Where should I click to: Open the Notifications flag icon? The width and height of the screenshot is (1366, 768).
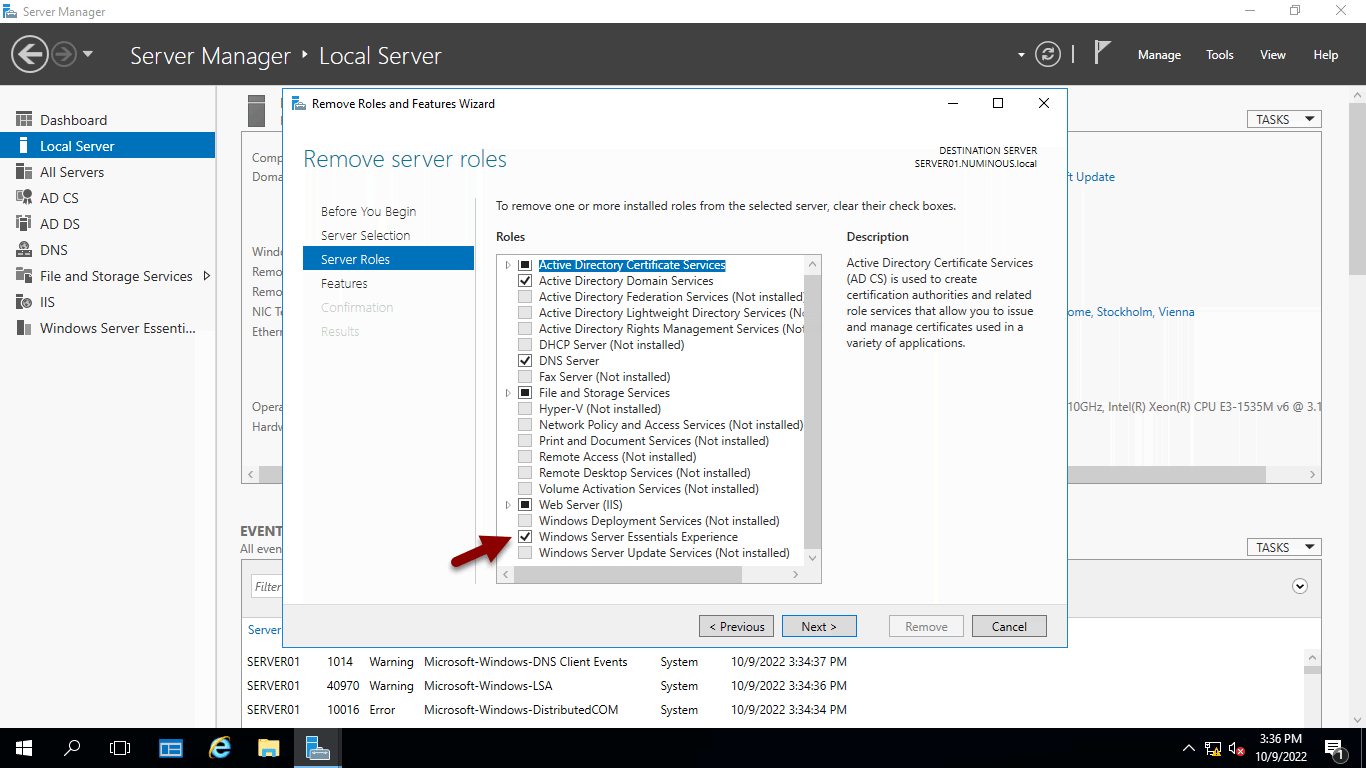click(1102, 53)
